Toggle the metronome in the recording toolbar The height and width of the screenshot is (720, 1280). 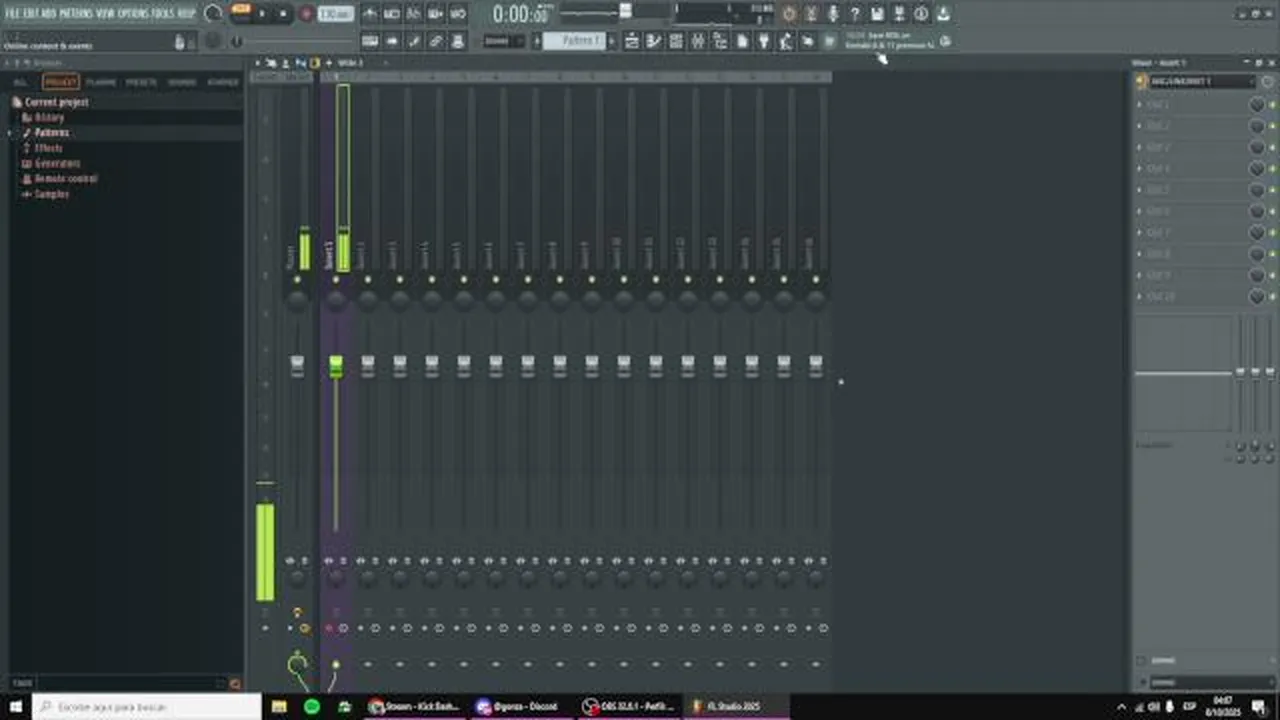pos(370,14)
